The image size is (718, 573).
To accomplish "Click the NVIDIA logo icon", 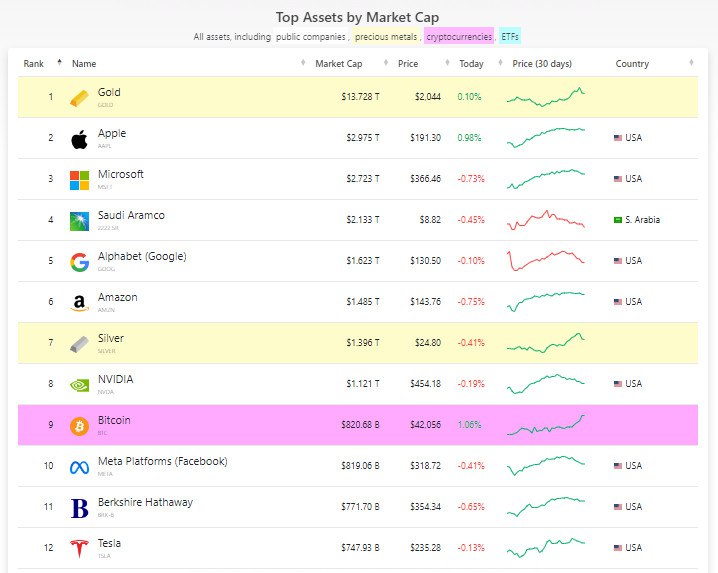I will (79, 385).
